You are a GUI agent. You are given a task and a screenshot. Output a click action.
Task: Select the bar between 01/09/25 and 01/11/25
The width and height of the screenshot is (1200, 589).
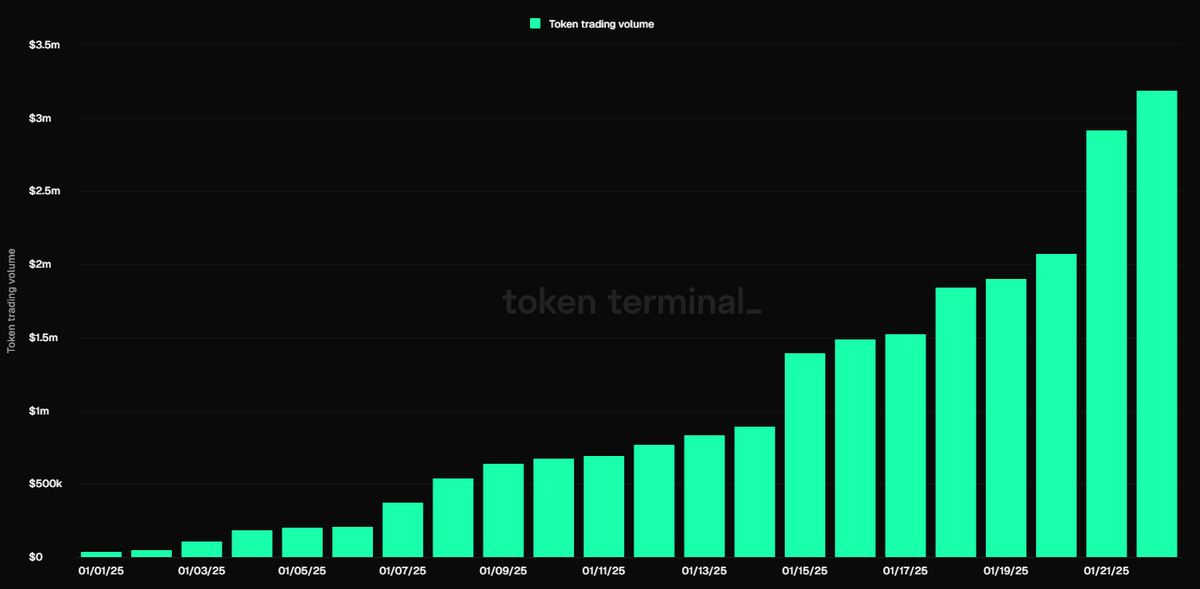coord(554,508)
